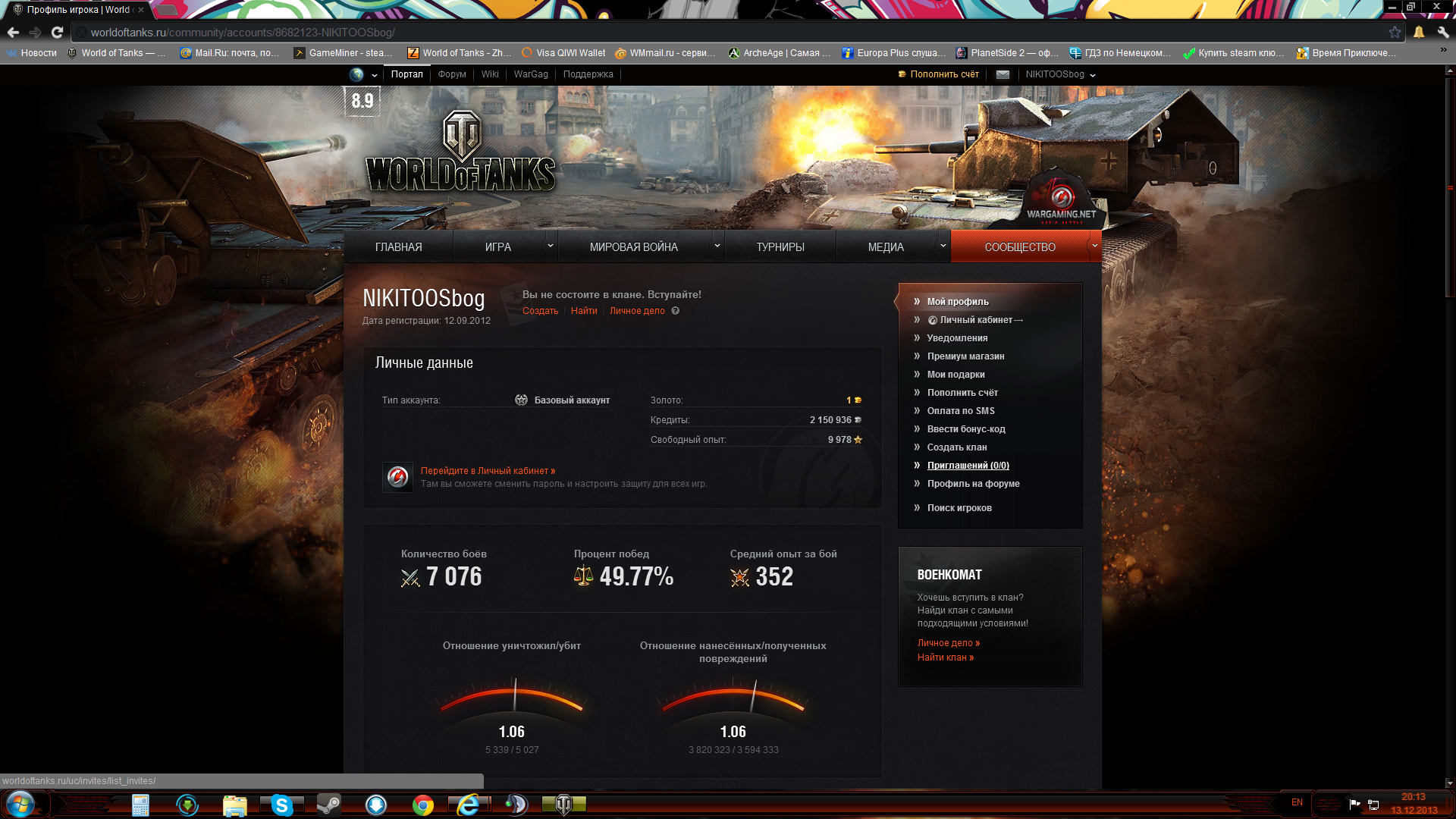Click the Создать clan link

point(540,311)
